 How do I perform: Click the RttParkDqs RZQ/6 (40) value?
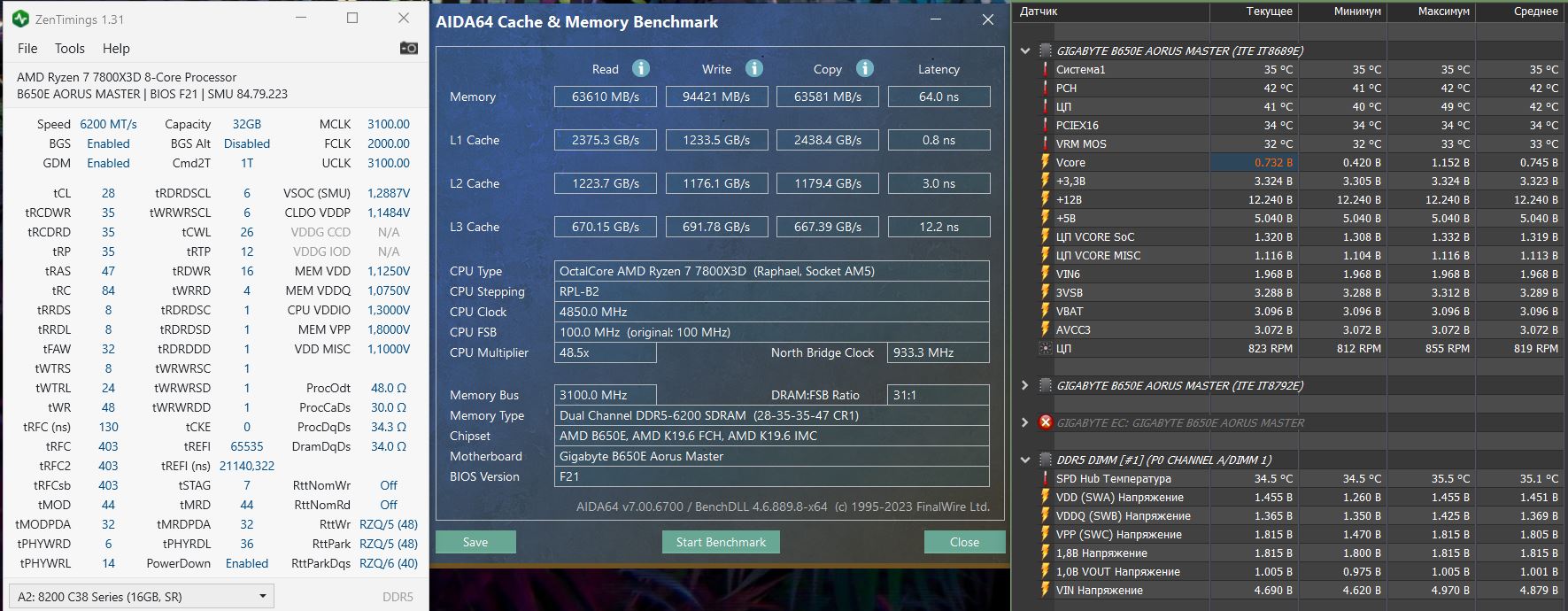[389, 563]
